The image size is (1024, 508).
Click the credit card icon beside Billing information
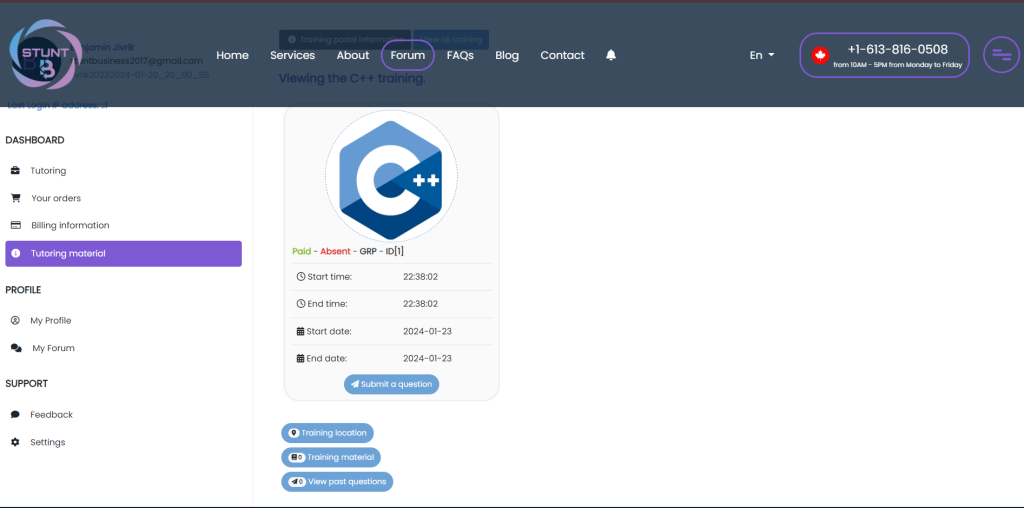[x=16, y=225]
